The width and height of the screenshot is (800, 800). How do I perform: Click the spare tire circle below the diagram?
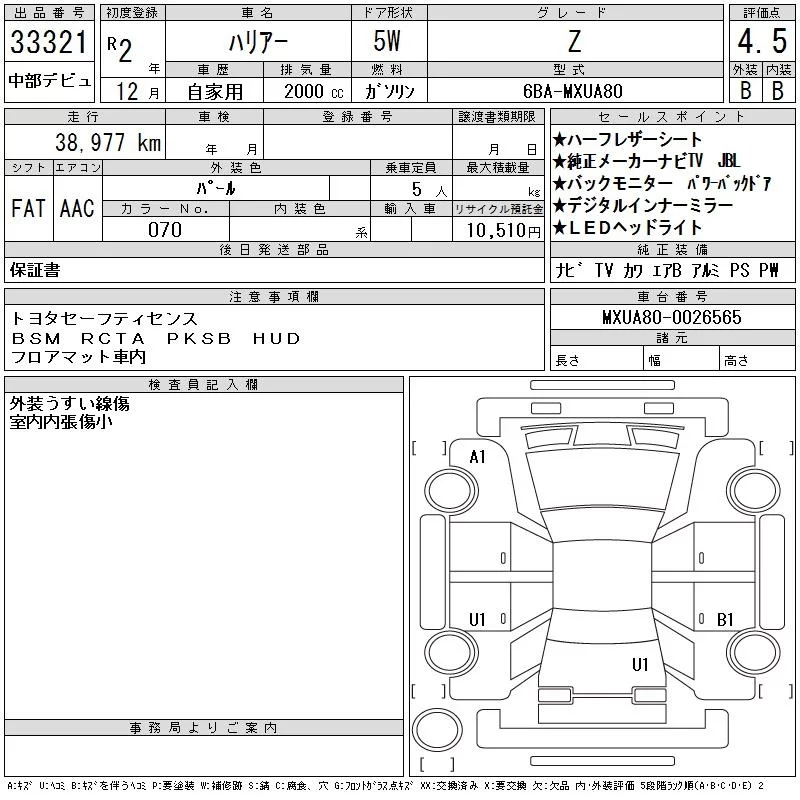[437, 730]
